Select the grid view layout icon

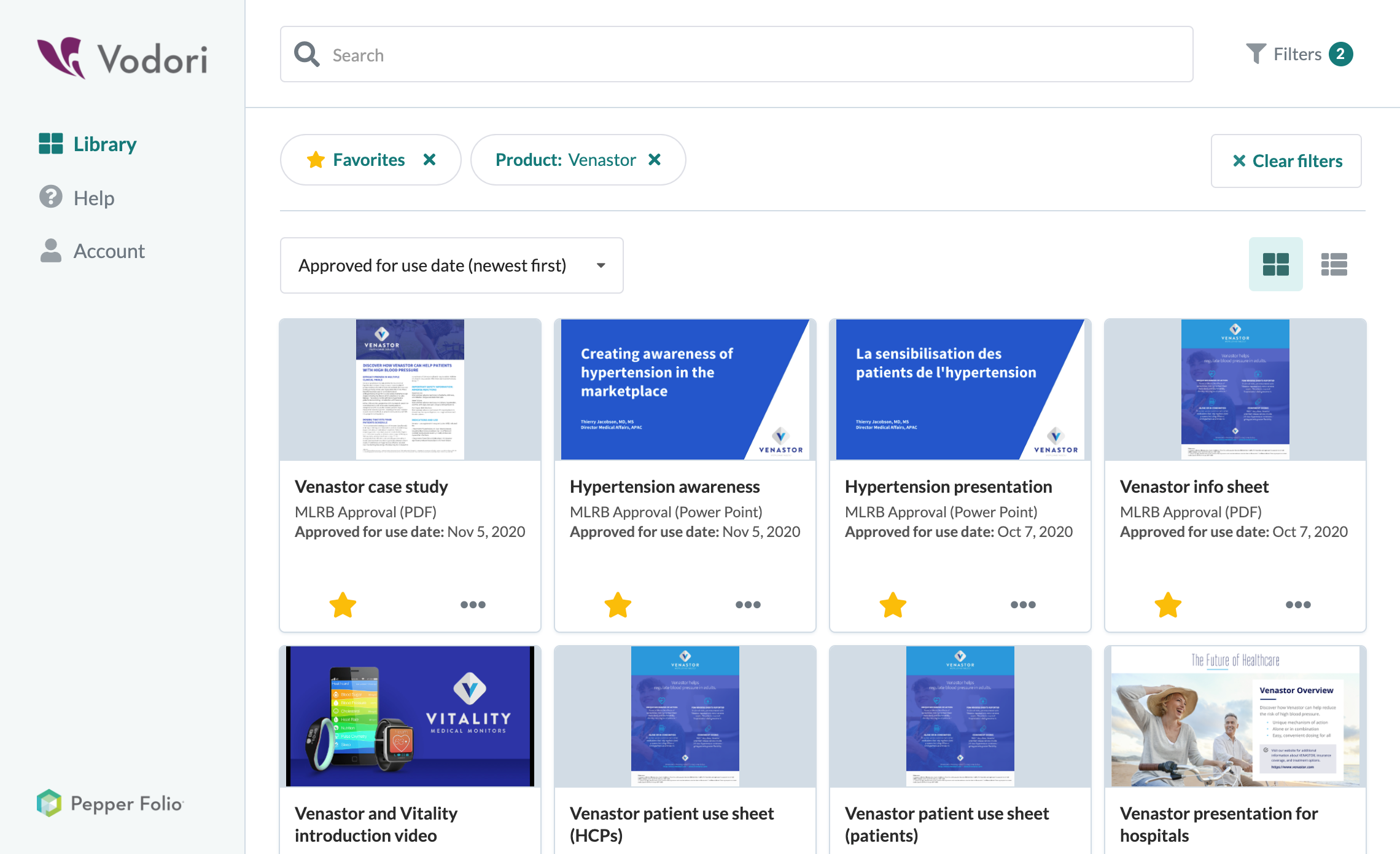tap(1275, 265)
